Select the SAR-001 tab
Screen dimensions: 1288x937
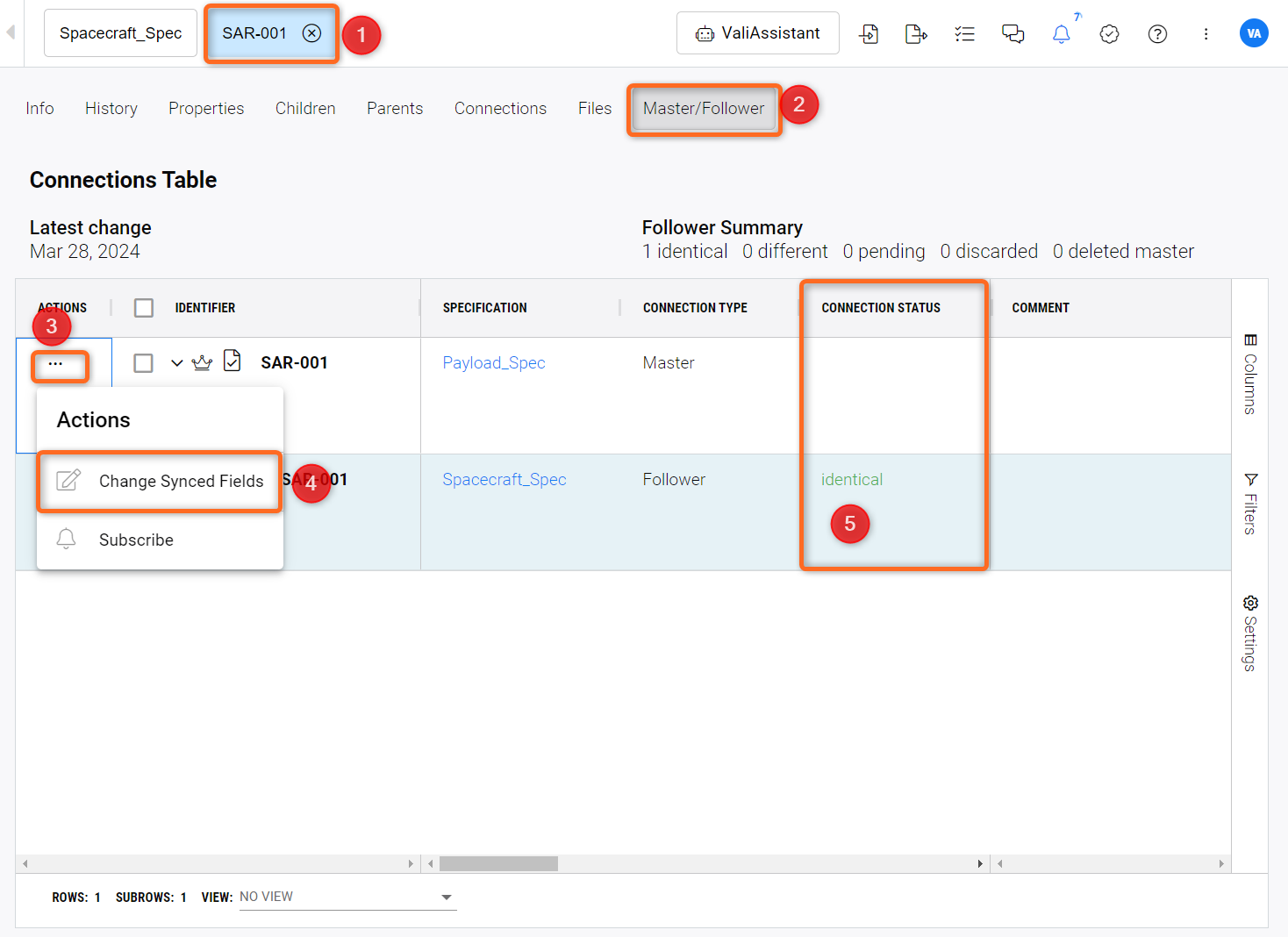(254, 33)
